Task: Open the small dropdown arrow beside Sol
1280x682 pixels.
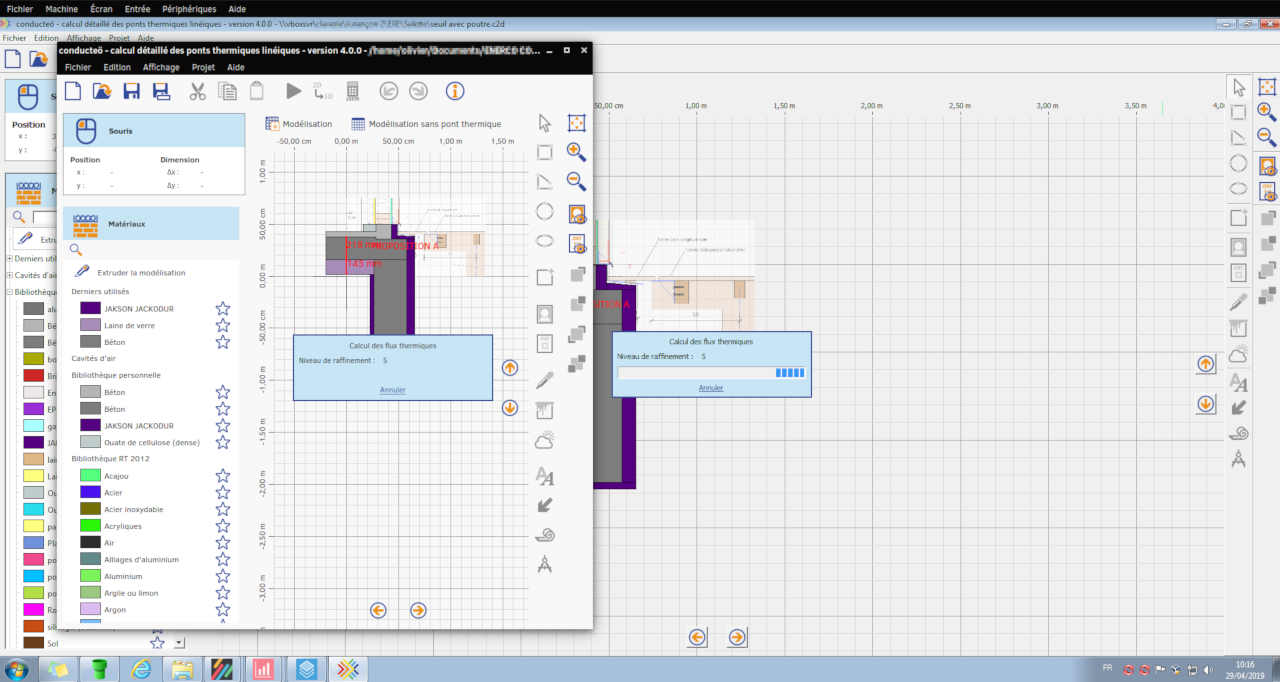Action: tap(179, 643)
